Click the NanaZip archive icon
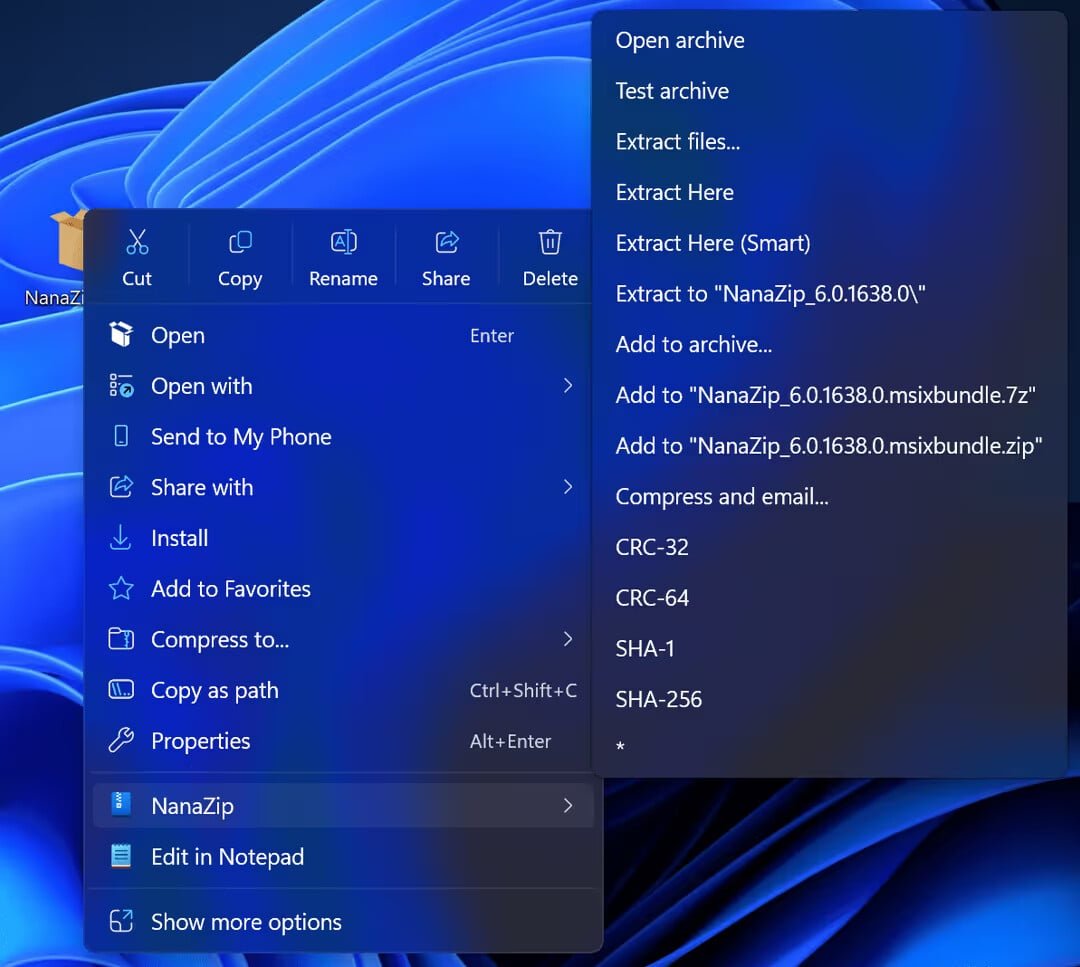 tap(121, 804)
